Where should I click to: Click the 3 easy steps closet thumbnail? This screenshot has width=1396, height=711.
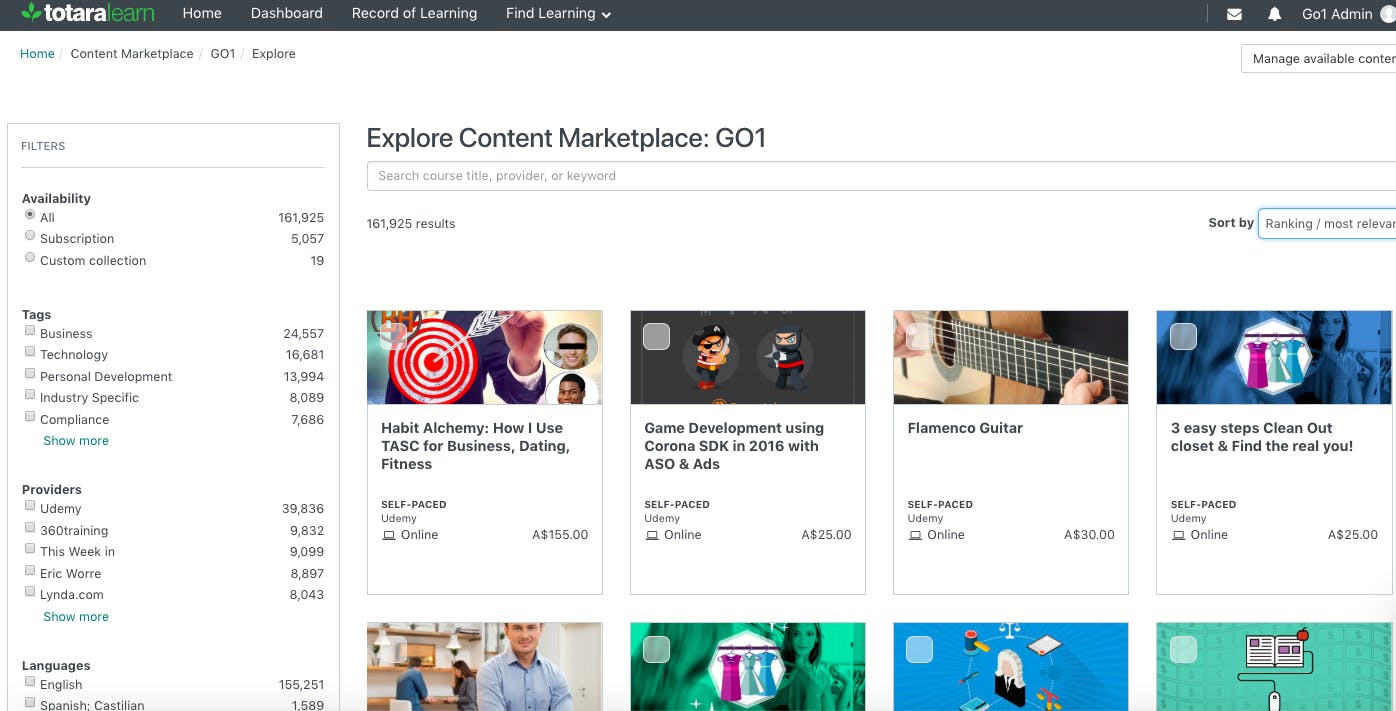[x=1274, y=357]
